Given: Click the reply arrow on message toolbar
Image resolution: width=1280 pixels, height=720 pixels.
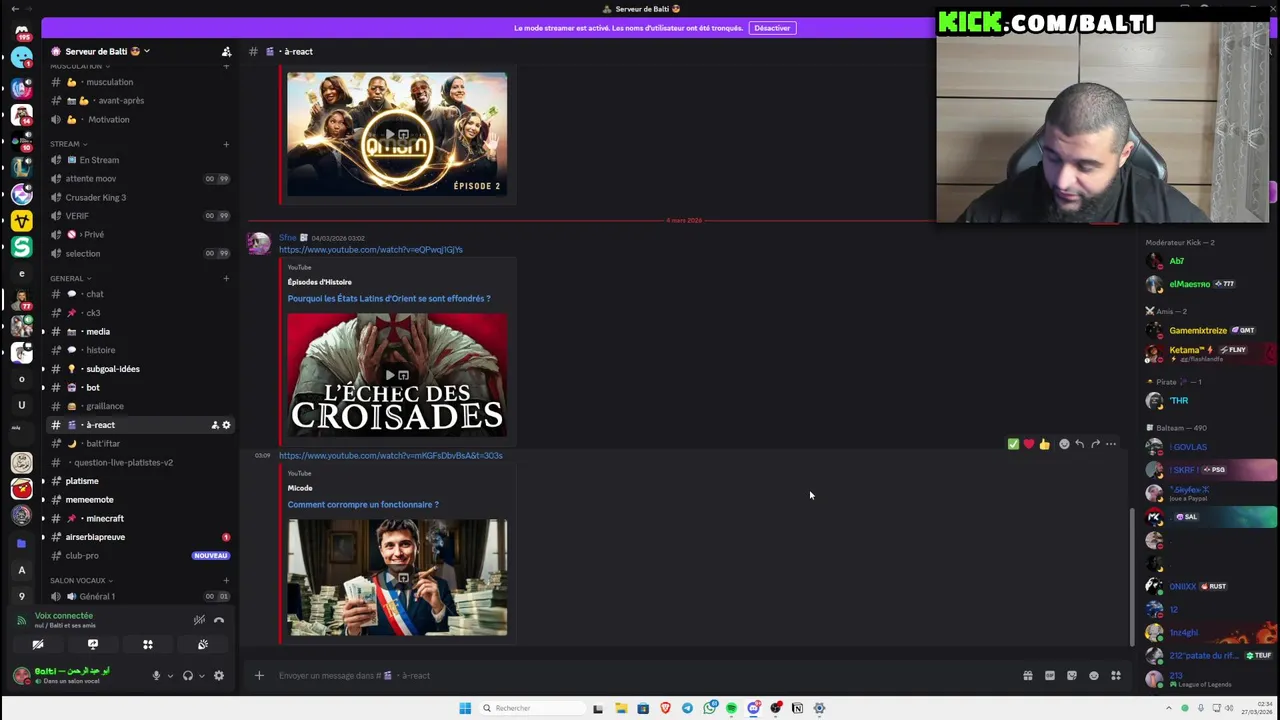Looking at the screenshot, I should point(1079,444).
